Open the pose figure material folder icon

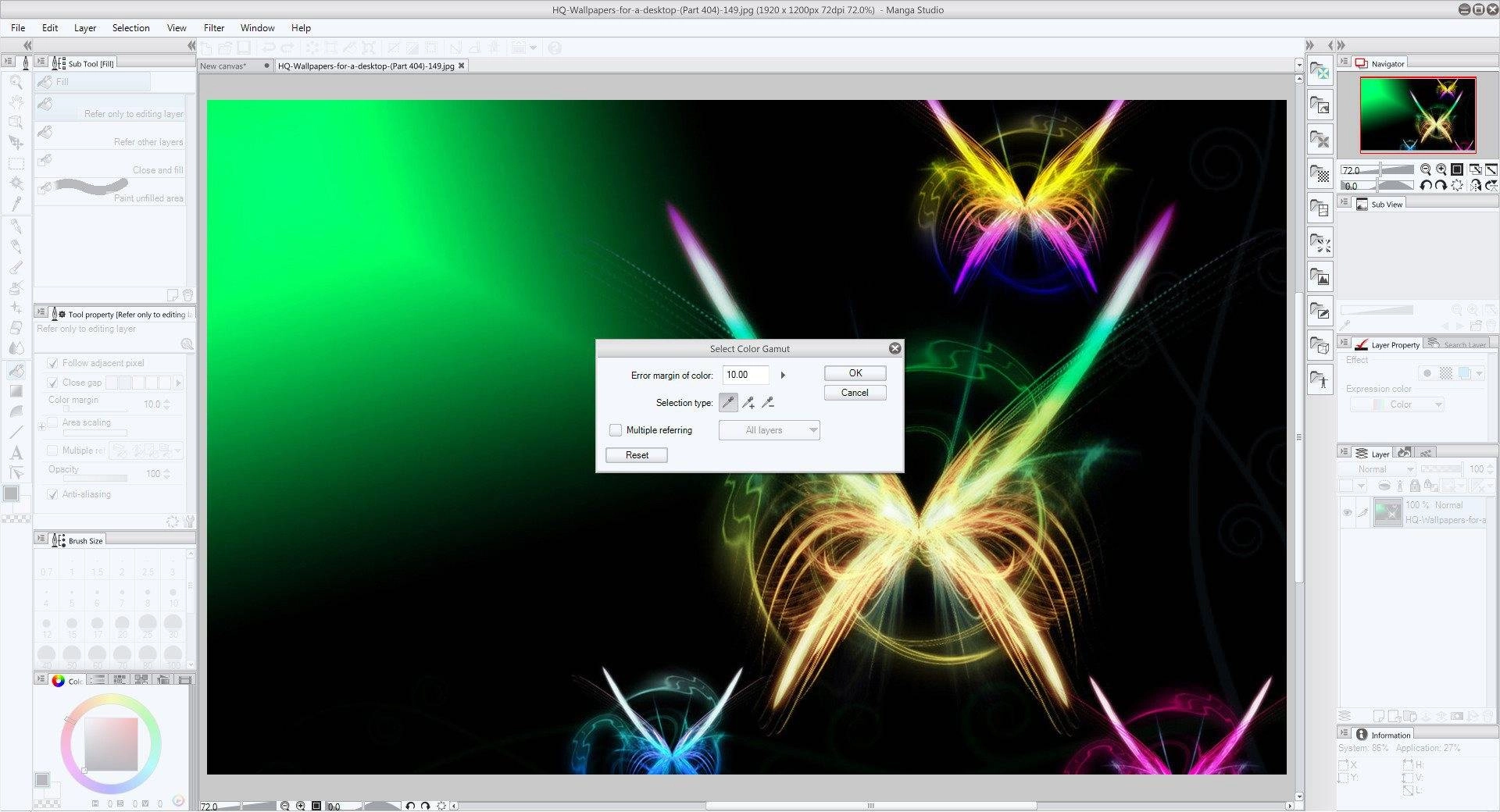pyautogui.click(x=1320, y=380)
